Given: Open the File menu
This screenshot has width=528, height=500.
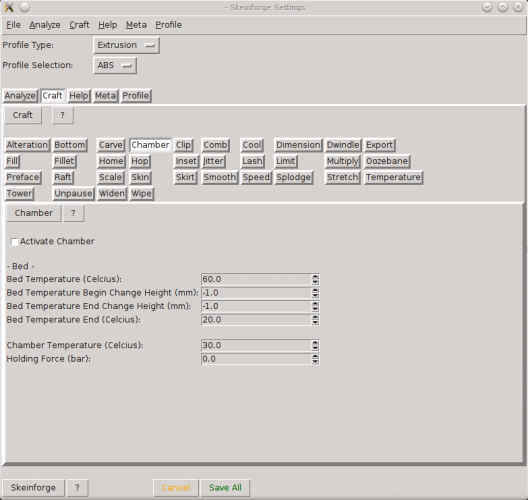Looking at the screenshot, I should click(x=13, y=25).
